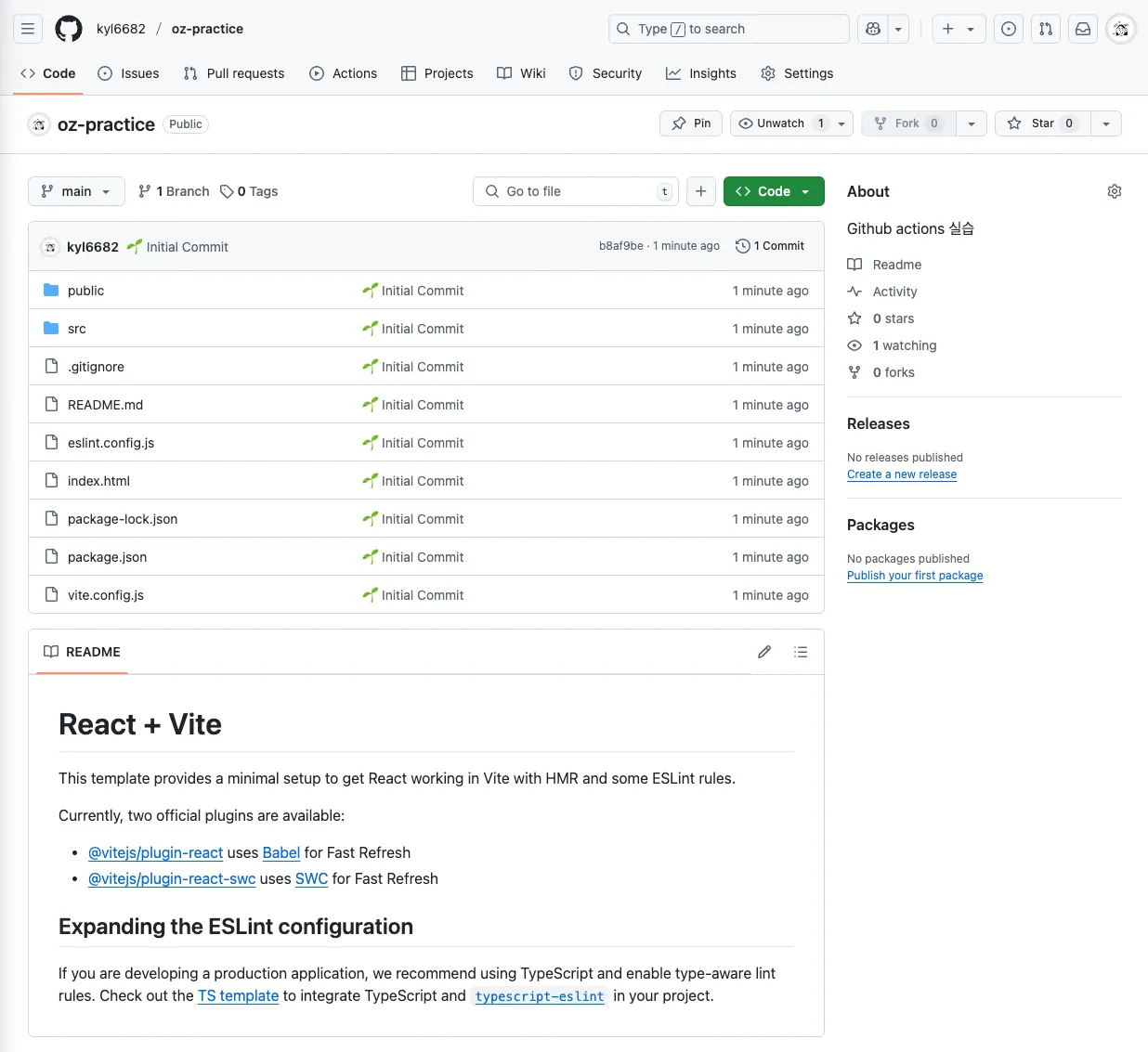Open the src folder
1148x1052 pixels.
point(77,329)
